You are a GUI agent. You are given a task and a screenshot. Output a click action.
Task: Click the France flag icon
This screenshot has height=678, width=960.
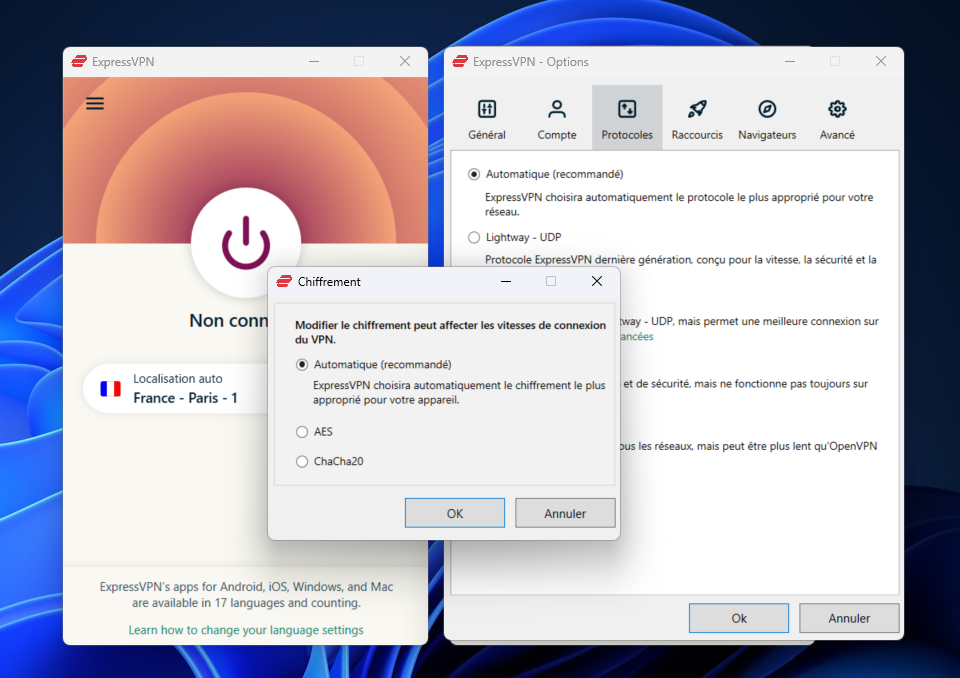[111, 388]
